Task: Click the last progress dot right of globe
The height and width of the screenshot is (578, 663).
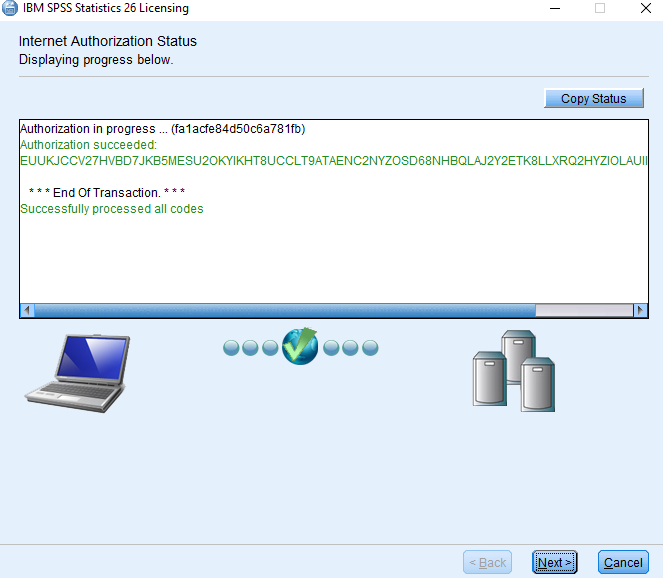Action: tap(370, 348)
